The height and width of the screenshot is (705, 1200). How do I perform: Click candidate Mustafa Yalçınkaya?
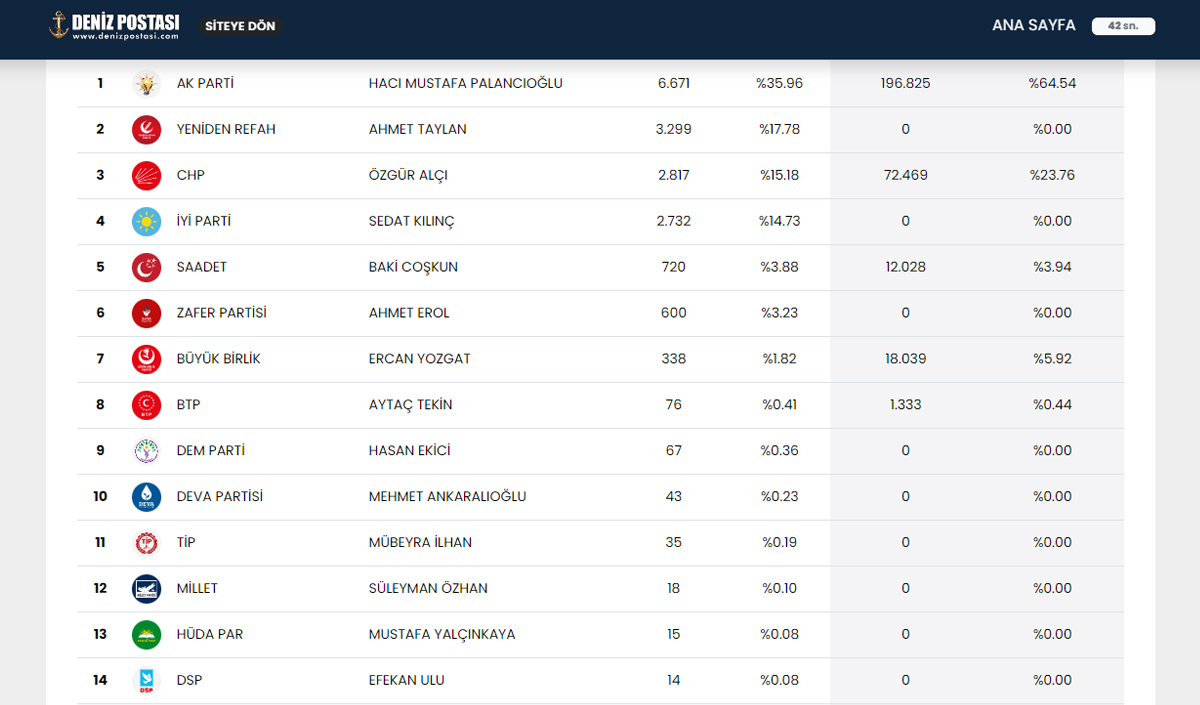[x=442, y=635]
